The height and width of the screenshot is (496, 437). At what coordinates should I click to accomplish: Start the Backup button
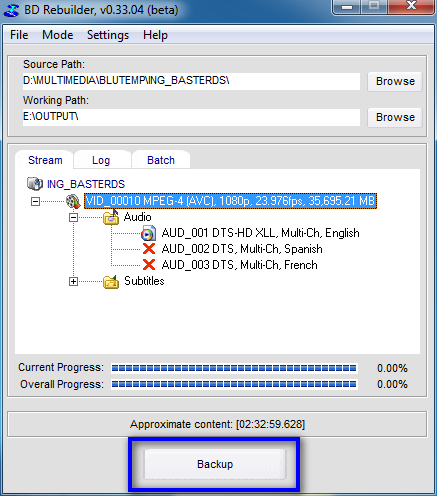click(215, 464)
